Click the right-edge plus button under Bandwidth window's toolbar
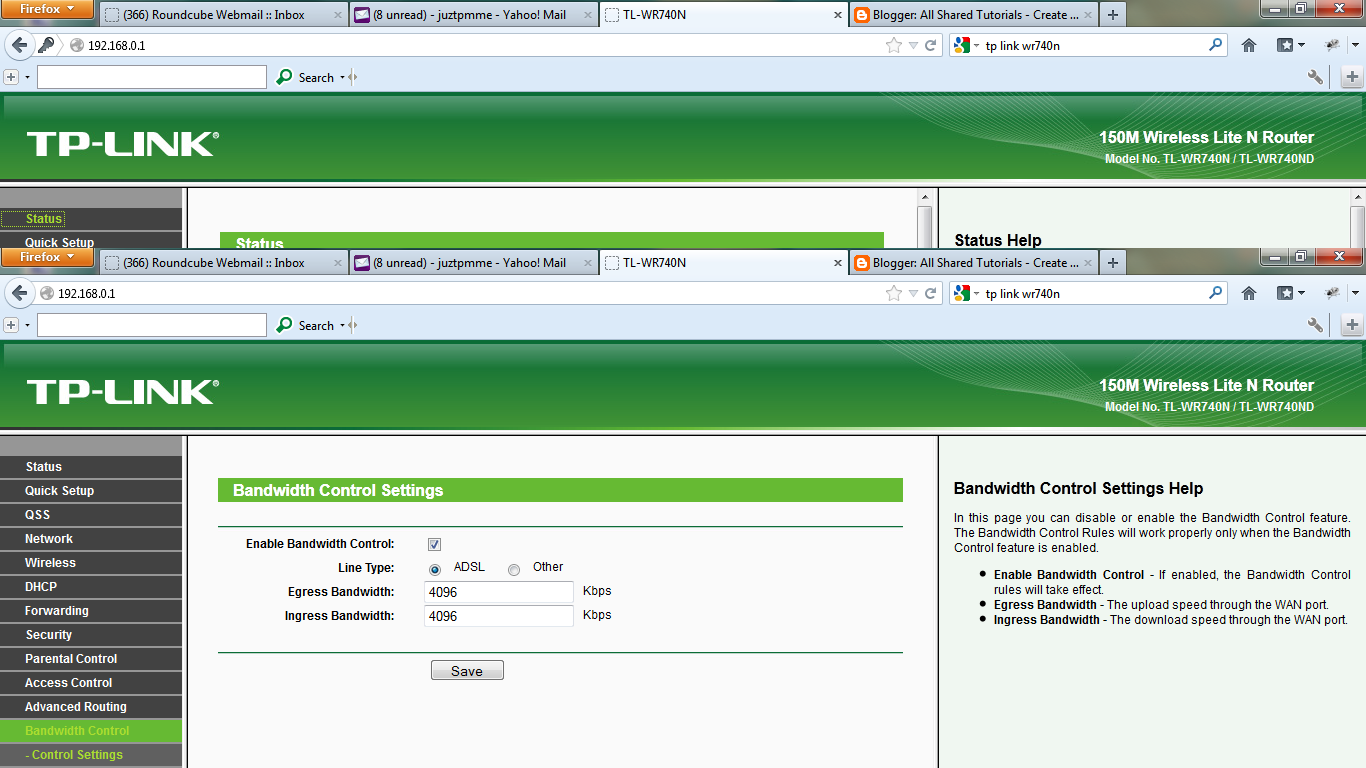The height and width of the screenshot is (768, 1366). (x=1352, y=325)
